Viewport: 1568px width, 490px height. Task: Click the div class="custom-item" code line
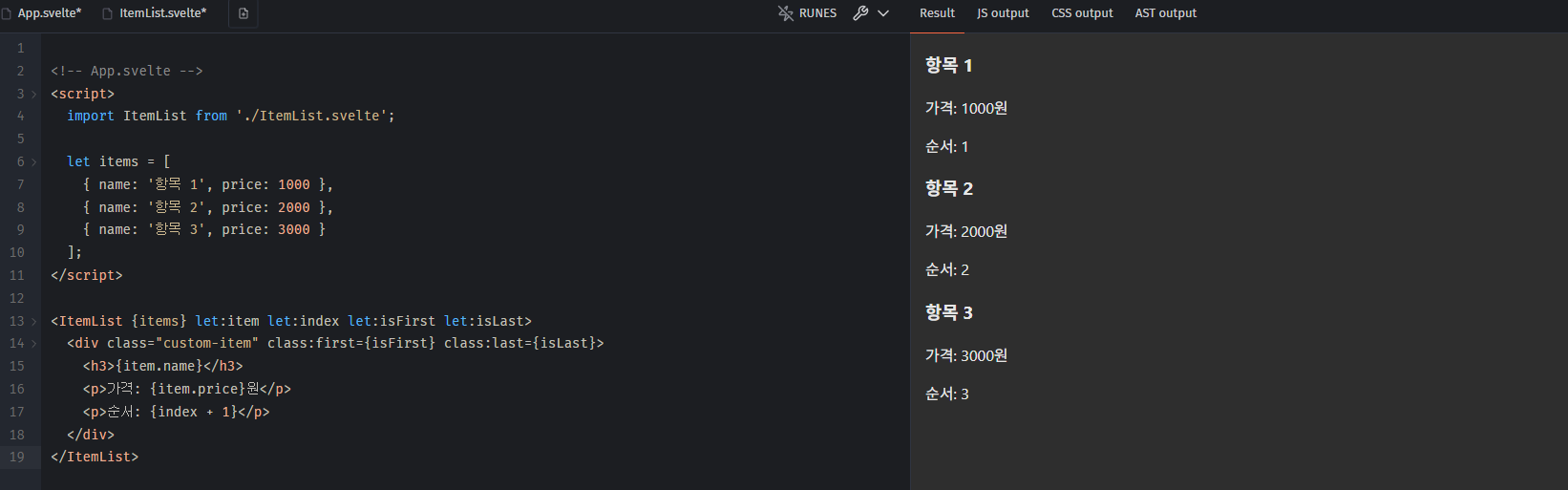335,343
